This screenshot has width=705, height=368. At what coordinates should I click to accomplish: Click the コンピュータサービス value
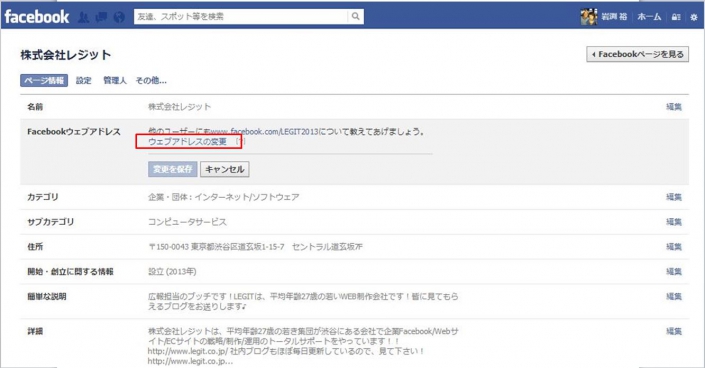click(187, 222)
